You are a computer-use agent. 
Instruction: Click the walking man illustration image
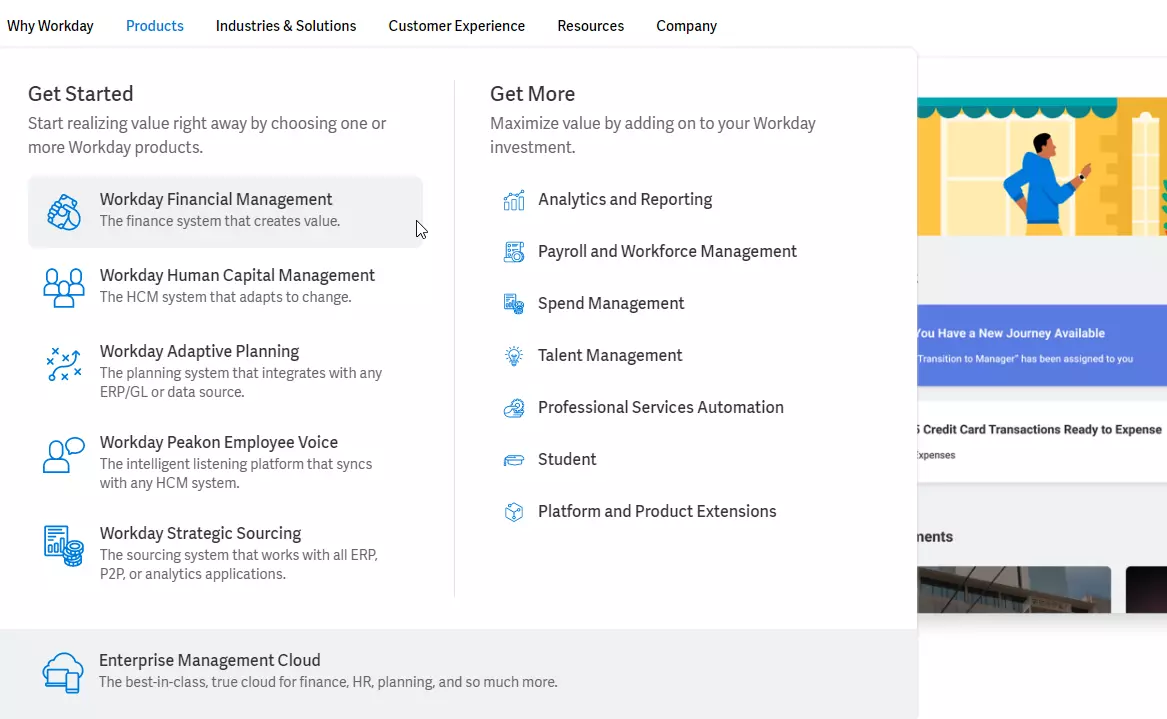tap(1042, 167)
